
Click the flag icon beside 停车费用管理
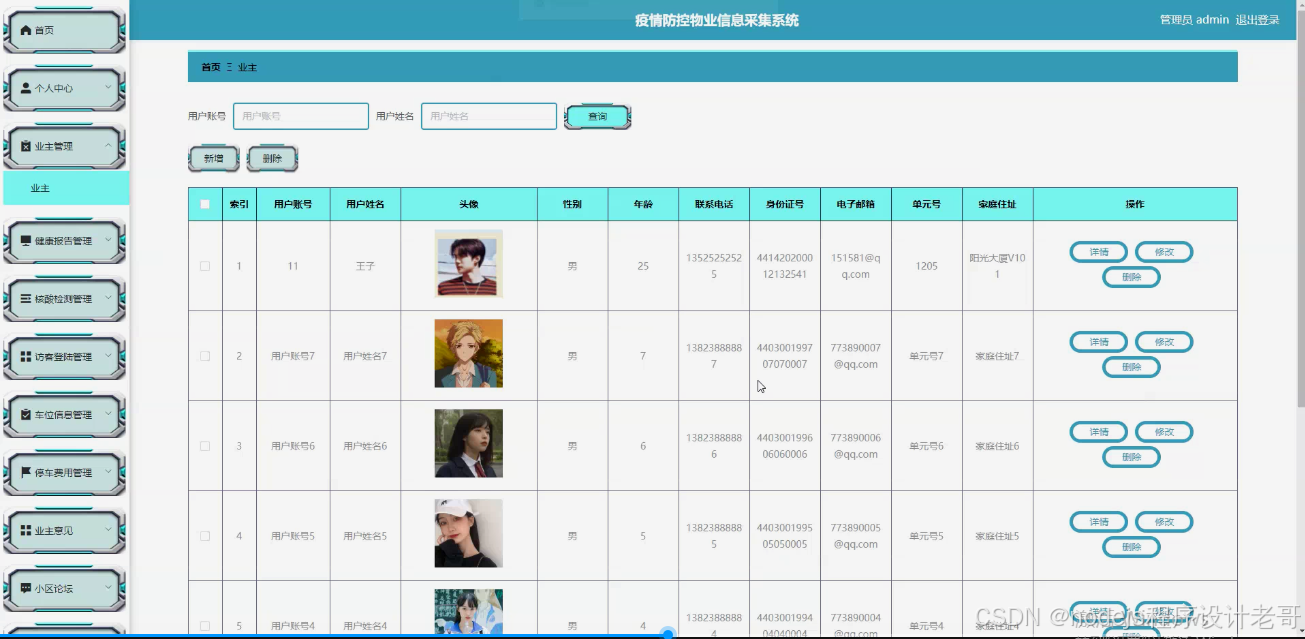point(26,472)
